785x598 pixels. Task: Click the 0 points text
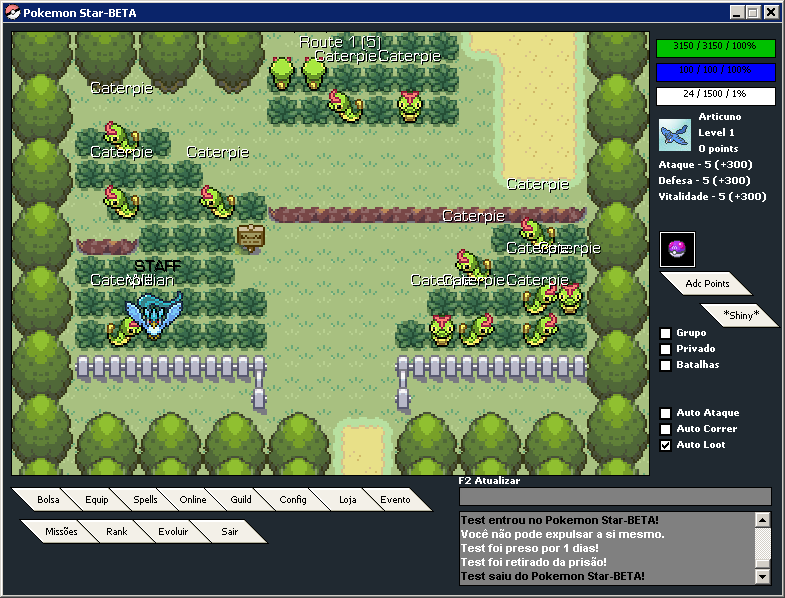(718, 149)
